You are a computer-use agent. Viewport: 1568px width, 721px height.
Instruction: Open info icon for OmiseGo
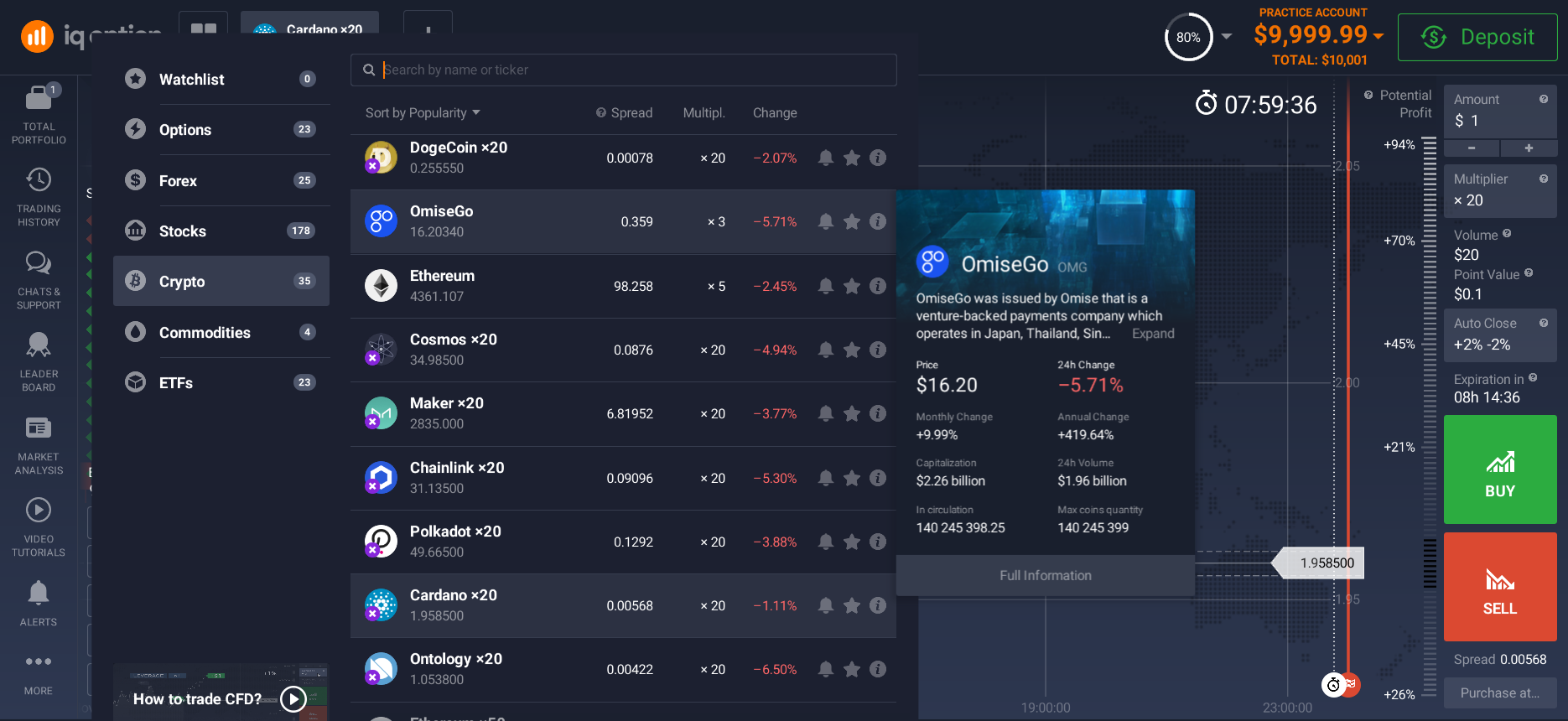(x=878, y=221)
